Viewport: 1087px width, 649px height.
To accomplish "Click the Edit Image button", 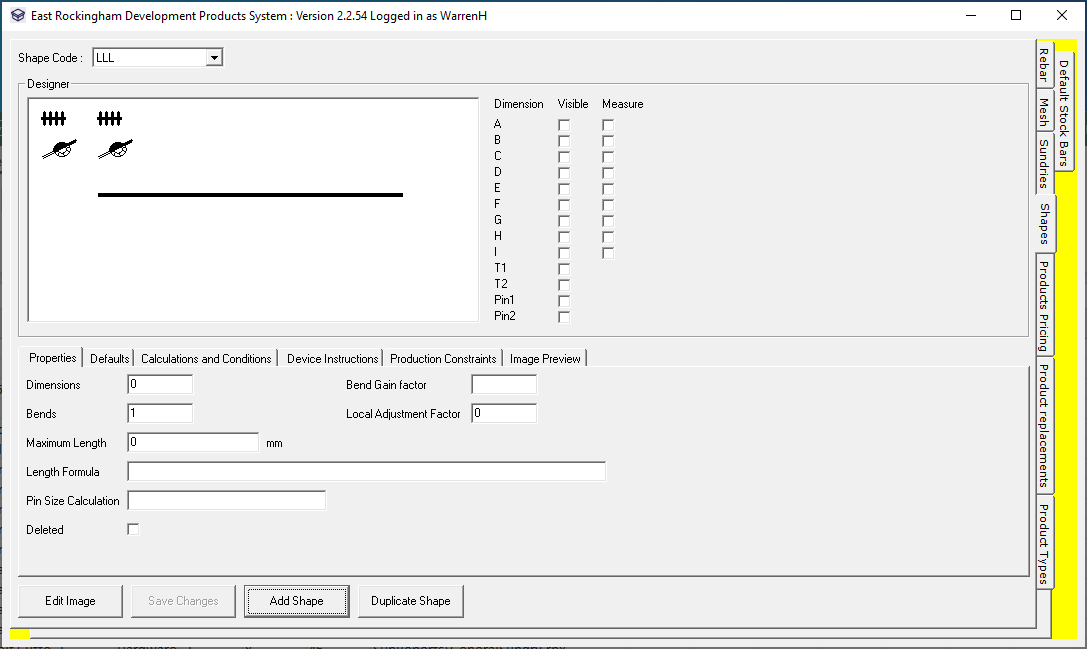I will pyautogui.click(x=70, y=601).
